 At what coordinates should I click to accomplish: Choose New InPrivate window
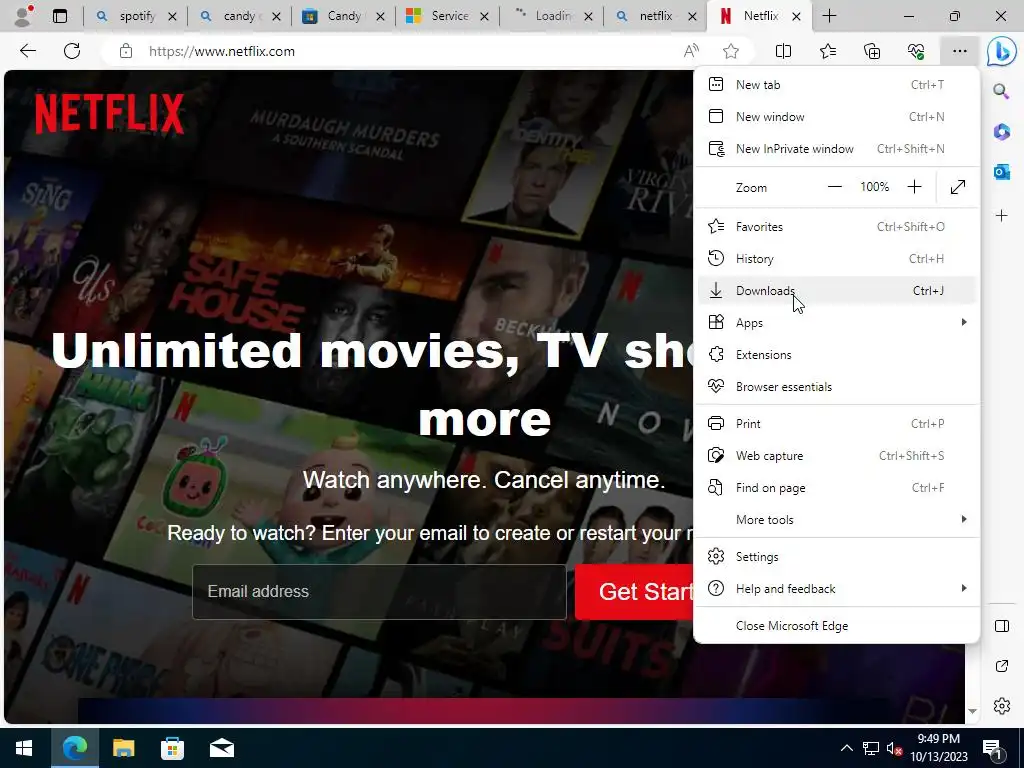(x=837, y=149)
